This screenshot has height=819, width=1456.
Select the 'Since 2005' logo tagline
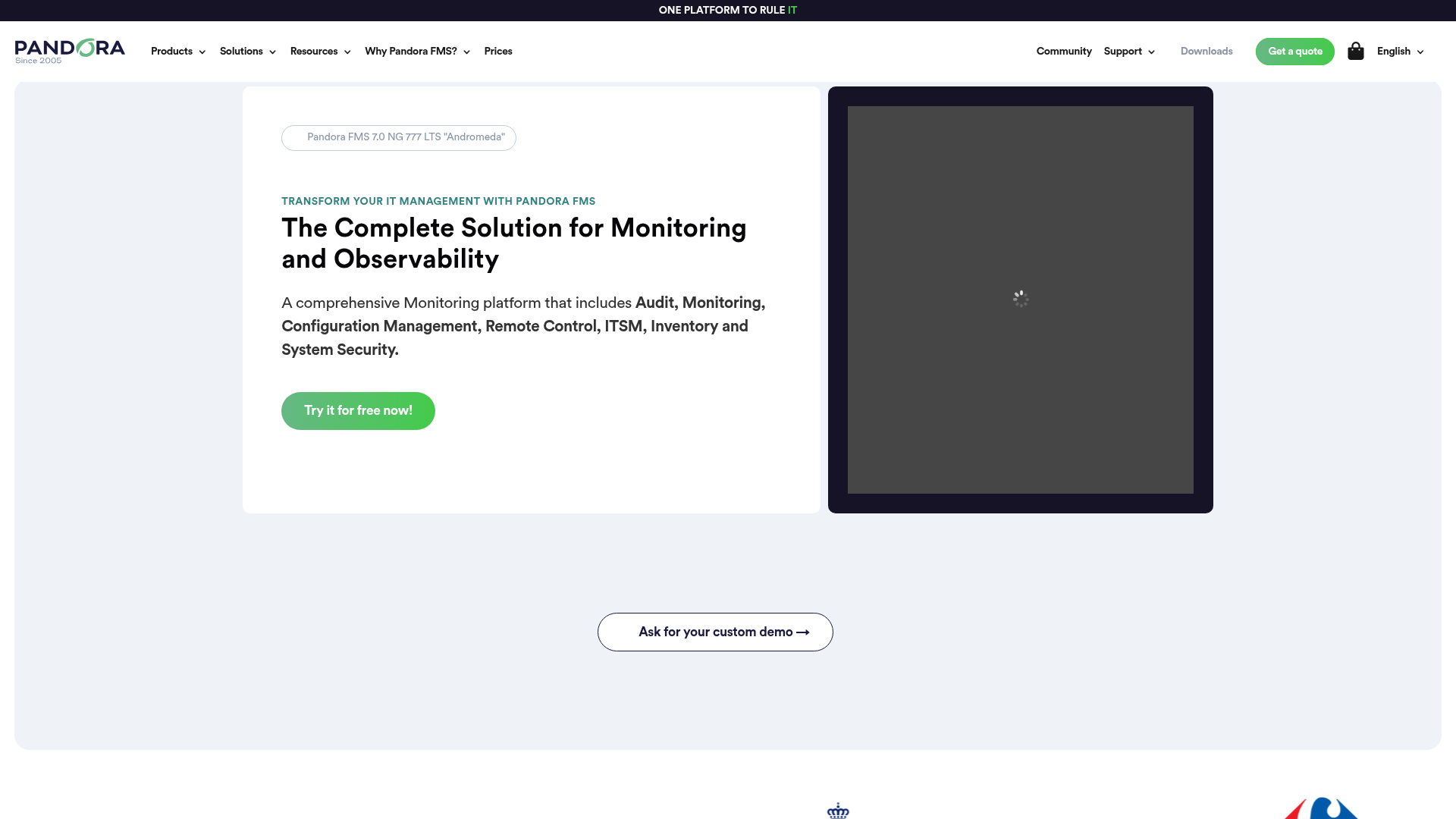pos(37,59)
